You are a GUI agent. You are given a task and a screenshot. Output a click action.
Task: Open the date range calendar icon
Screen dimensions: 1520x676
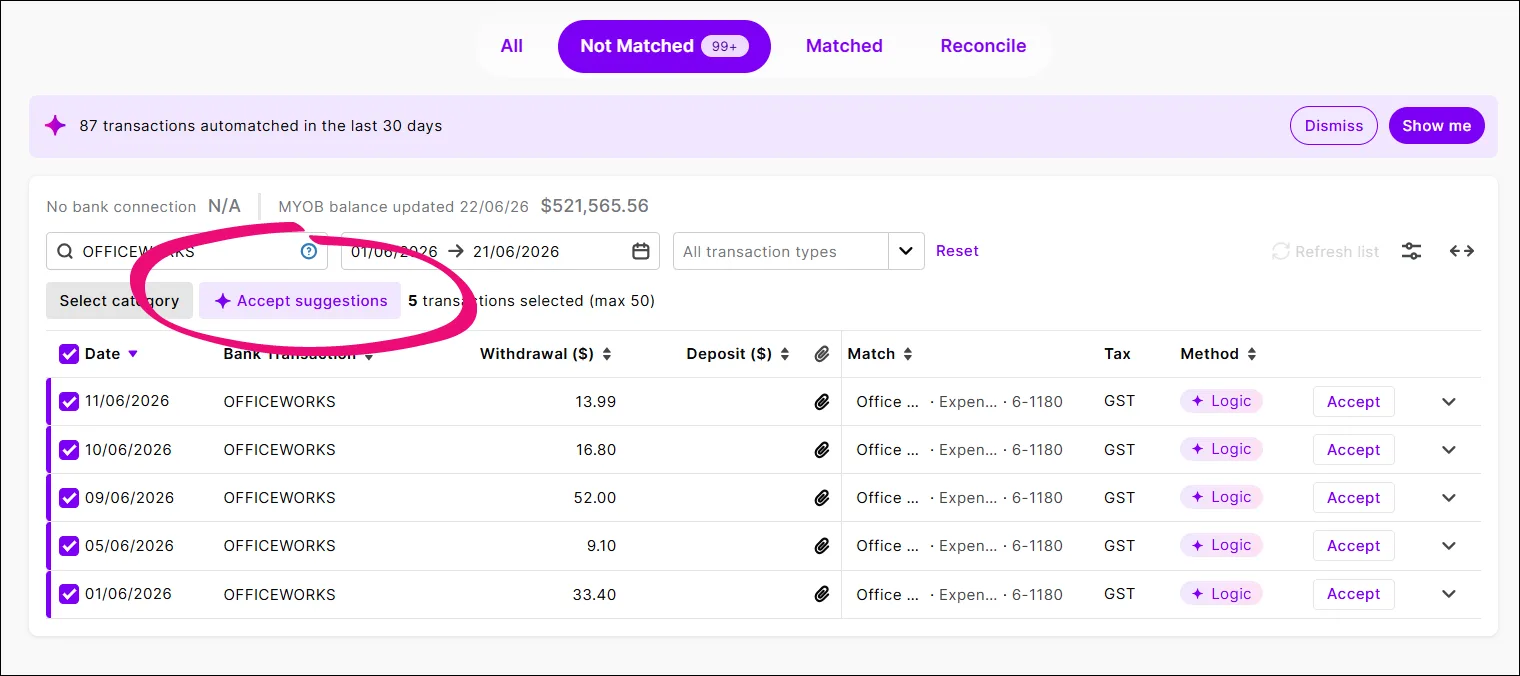coord(641,252)
